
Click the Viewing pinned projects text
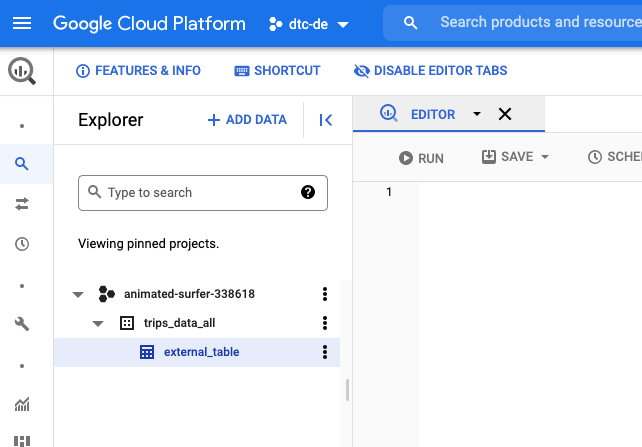pyautogui.click(x=149, y=244)
